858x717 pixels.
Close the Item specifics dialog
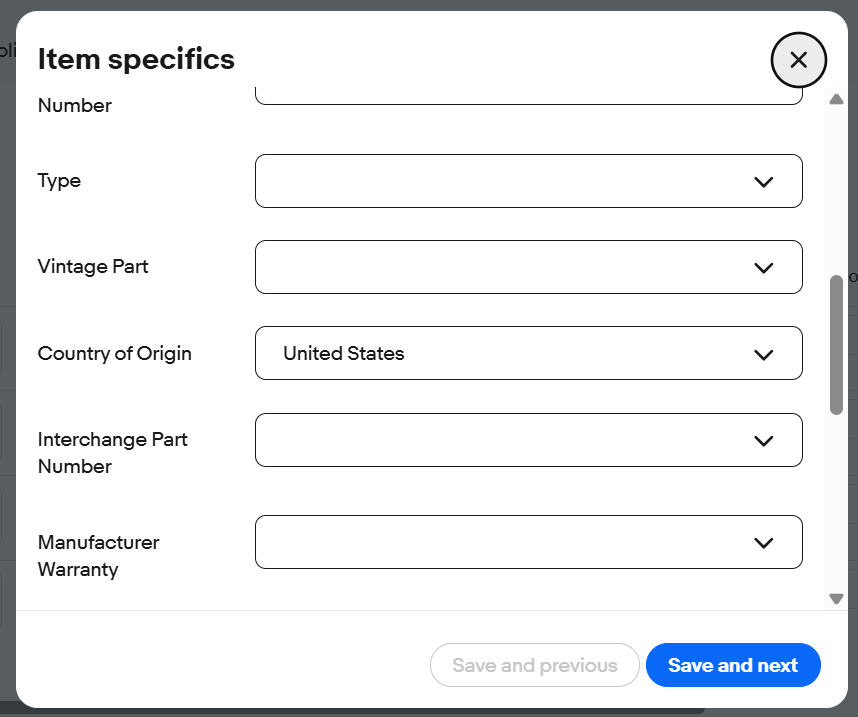coord(798,60)
